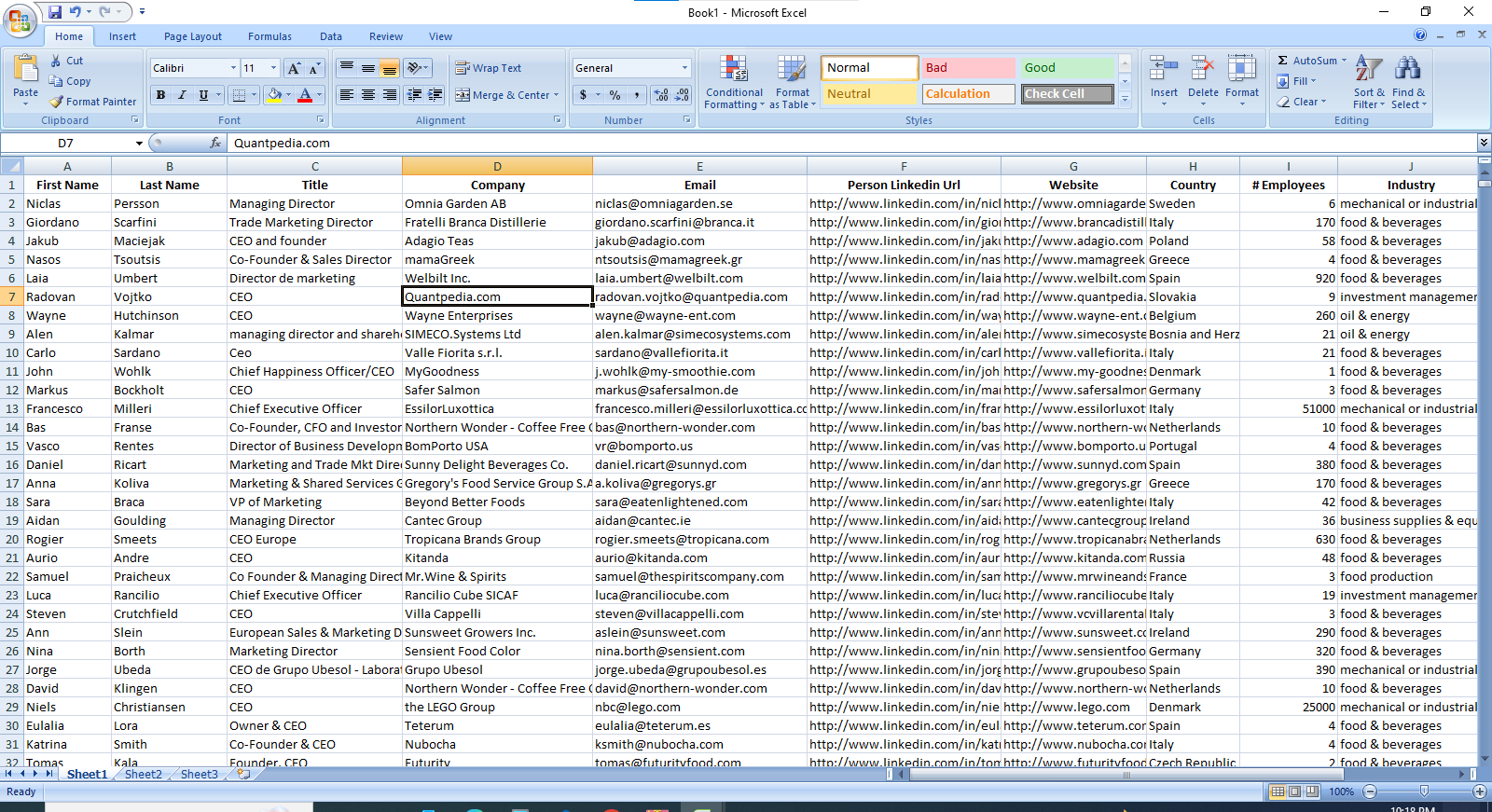
Task: Open the Insert ribbon tab
Action: pos(122,36)
